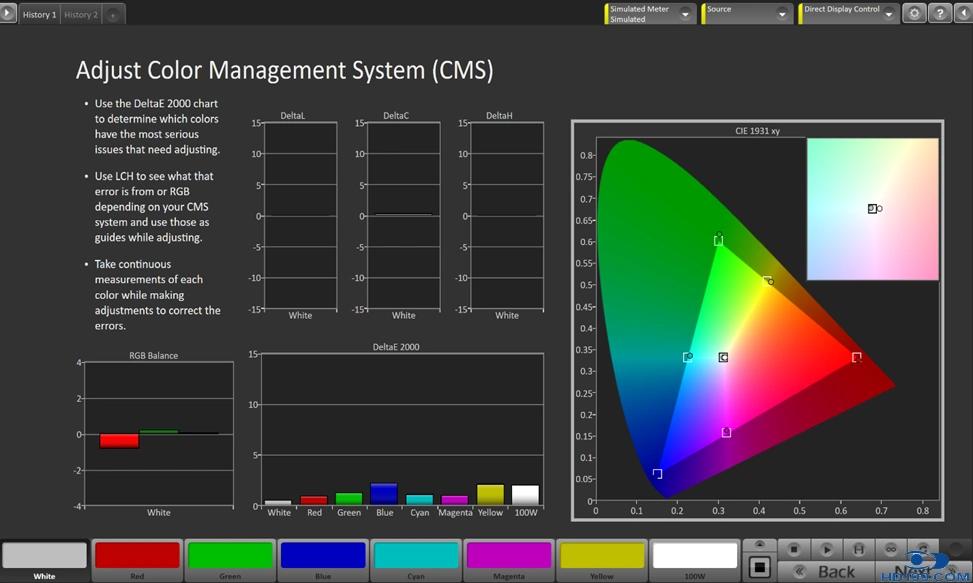Click the save icon in control bar
The image size is (973, 583).
coord(858,549)
